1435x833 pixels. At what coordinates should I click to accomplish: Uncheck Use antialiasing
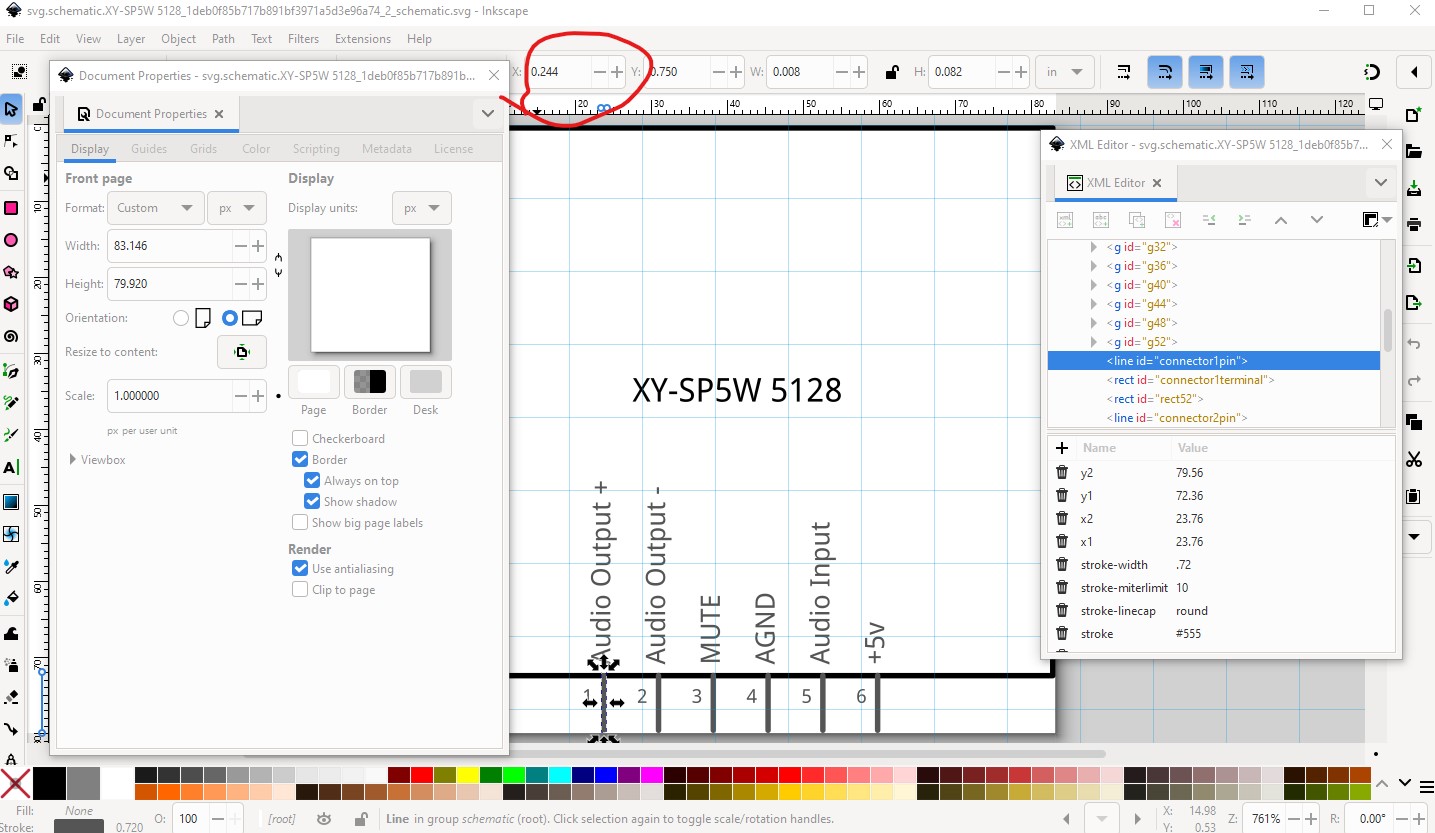(x=300, y=569)
